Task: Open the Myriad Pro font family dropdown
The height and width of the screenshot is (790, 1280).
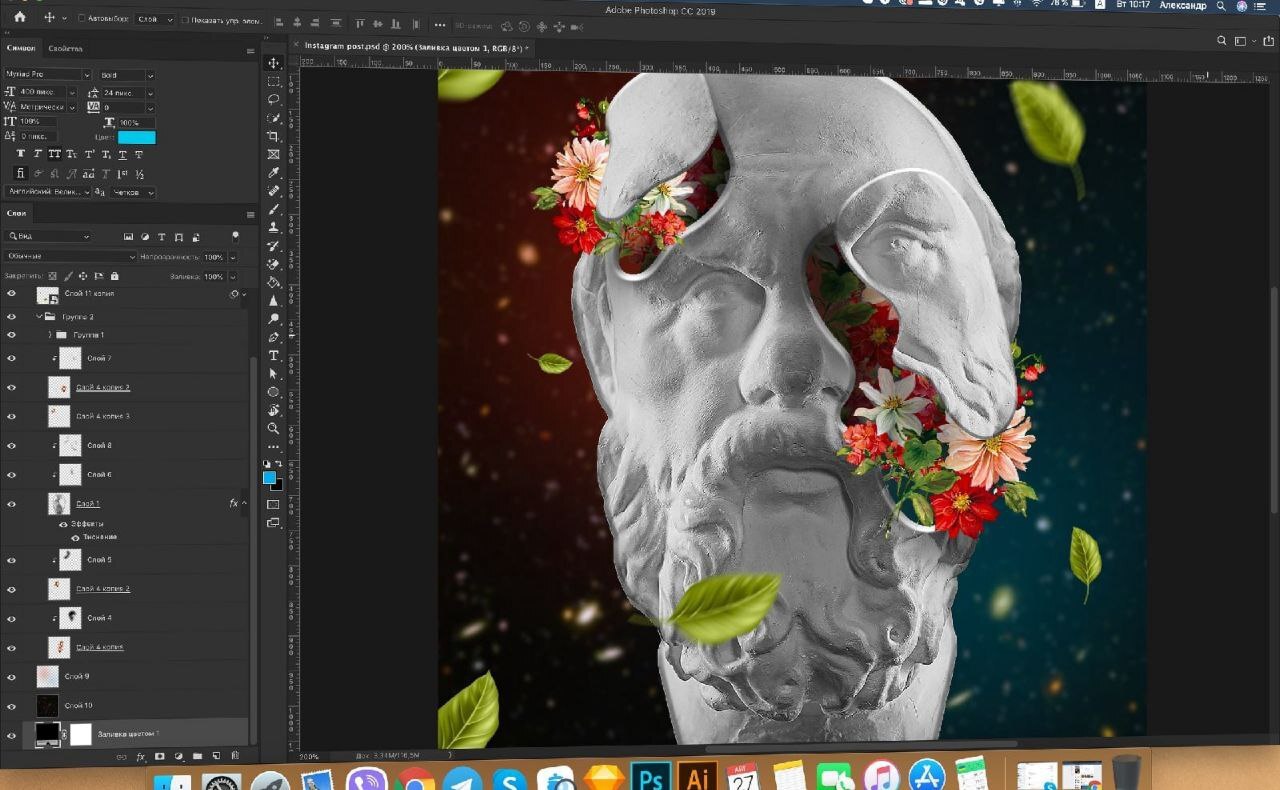Action: (48, 75)
